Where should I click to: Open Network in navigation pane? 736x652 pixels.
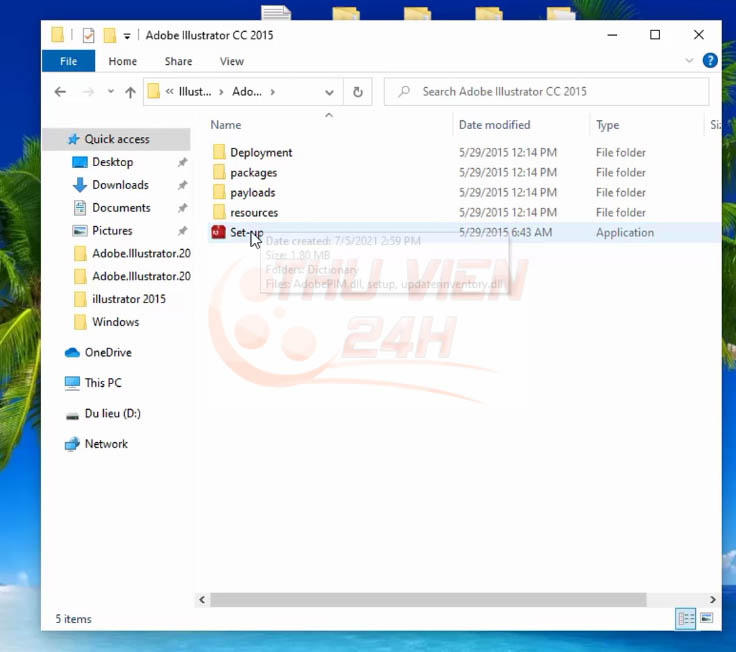coord(106,444)
